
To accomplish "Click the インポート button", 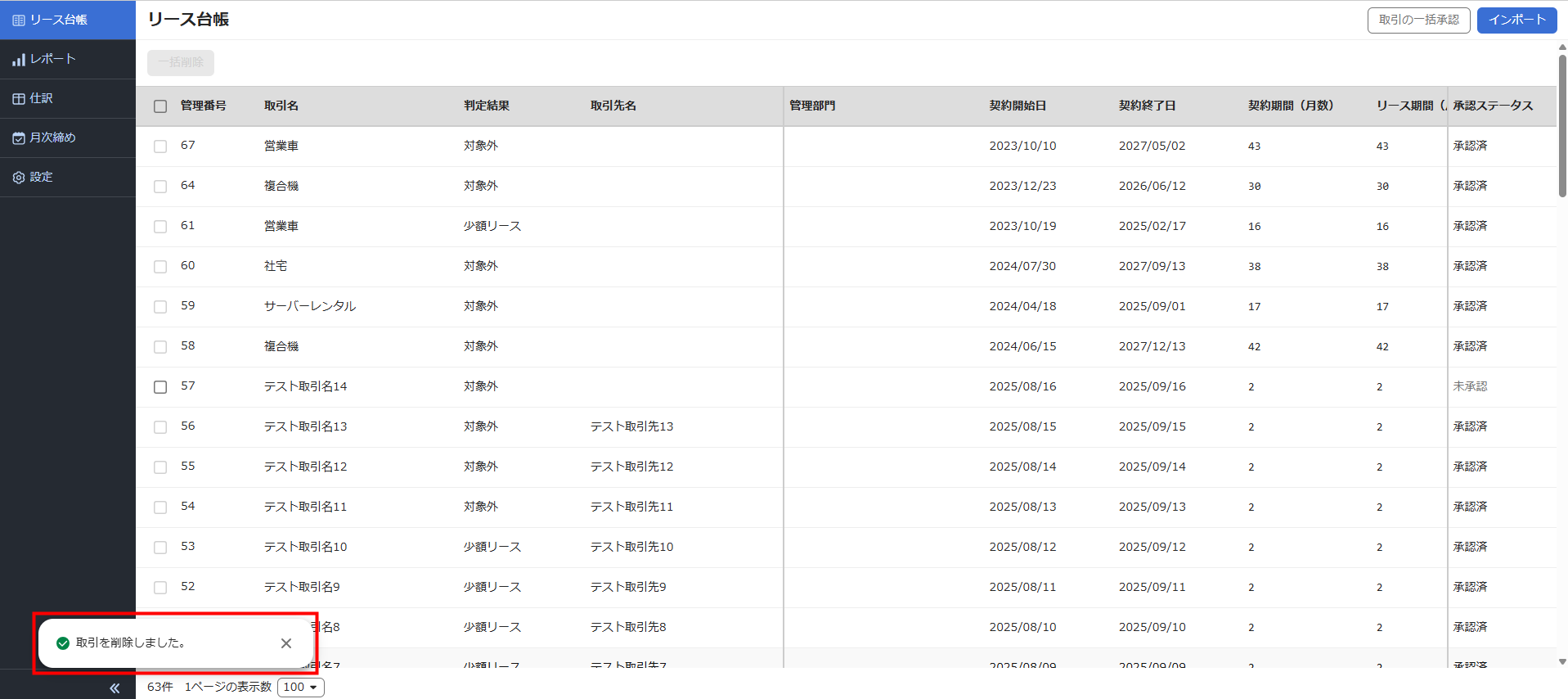I will click(1516, 20).
